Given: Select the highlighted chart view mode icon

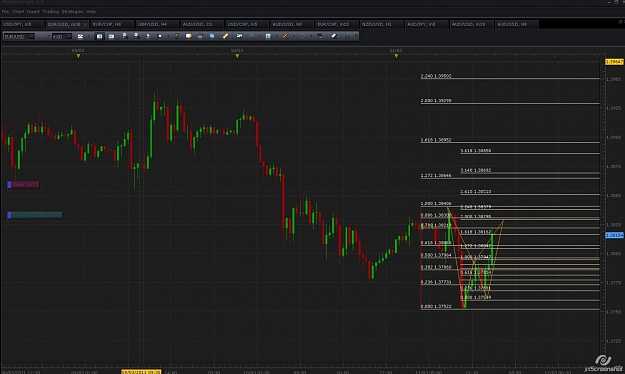Looking at the screenshot, I should tap(99, 37).
